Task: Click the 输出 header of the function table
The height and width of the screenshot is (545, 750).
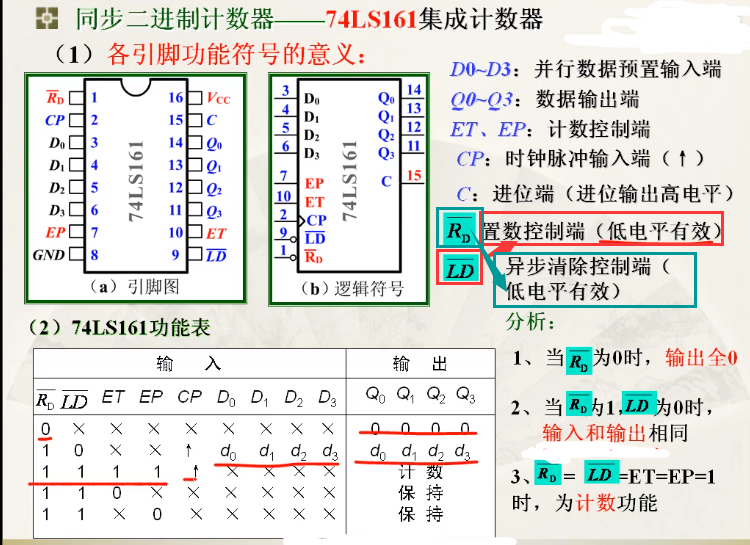Action: point(420,364)
